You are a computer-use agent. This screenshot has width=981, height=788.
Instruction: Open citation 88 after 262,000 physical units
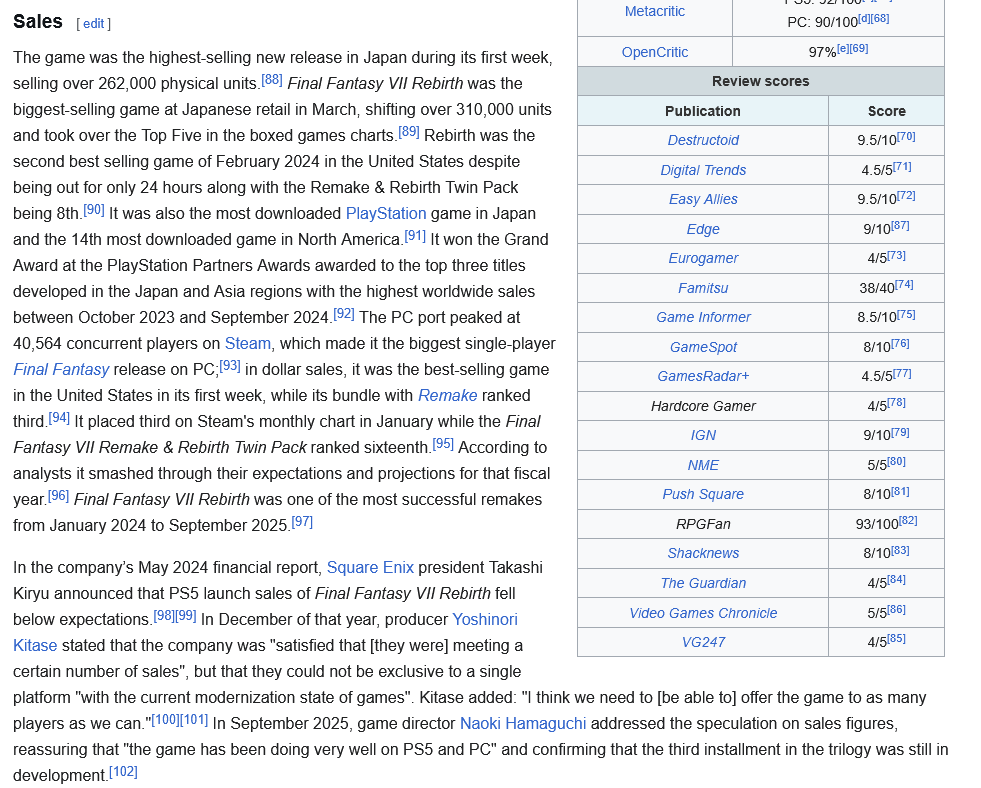(x=272, y=79)
